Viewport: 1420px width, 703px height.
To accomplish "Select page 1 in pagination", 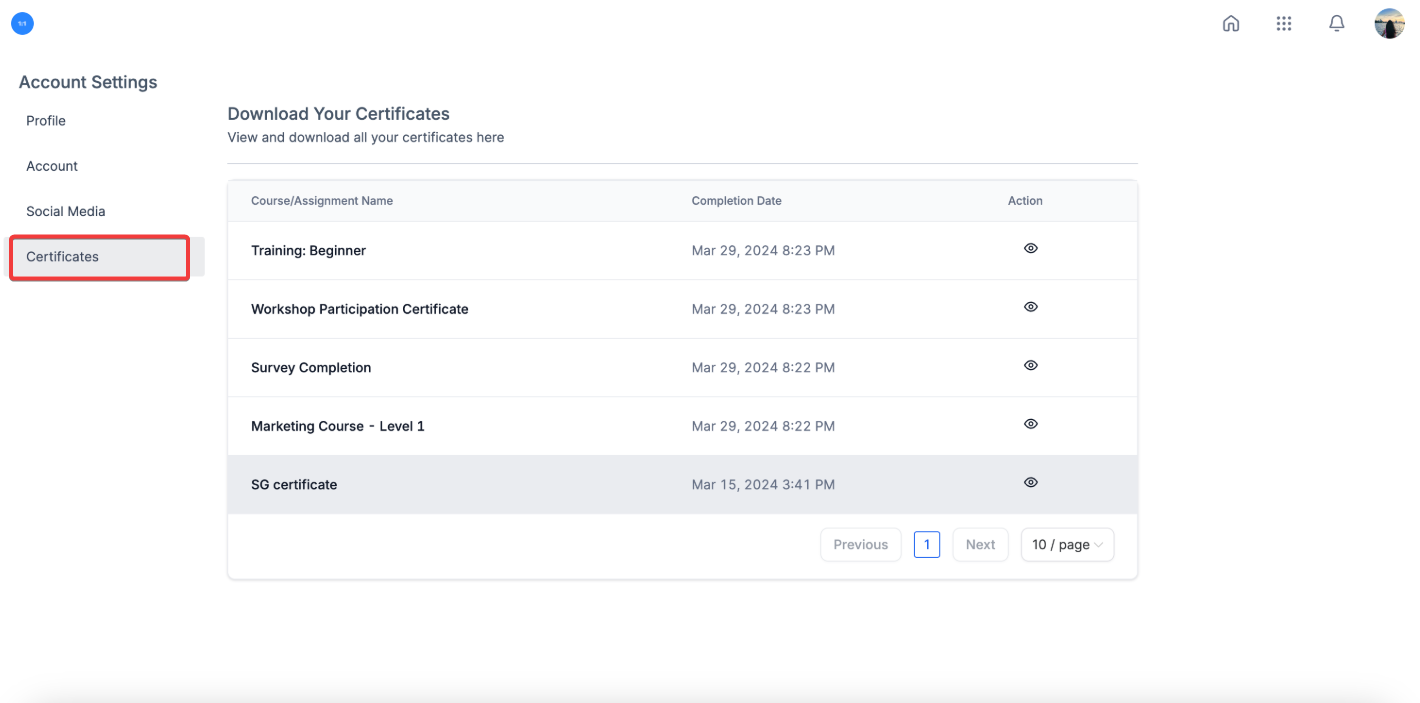I will click(x=927, y=545).
